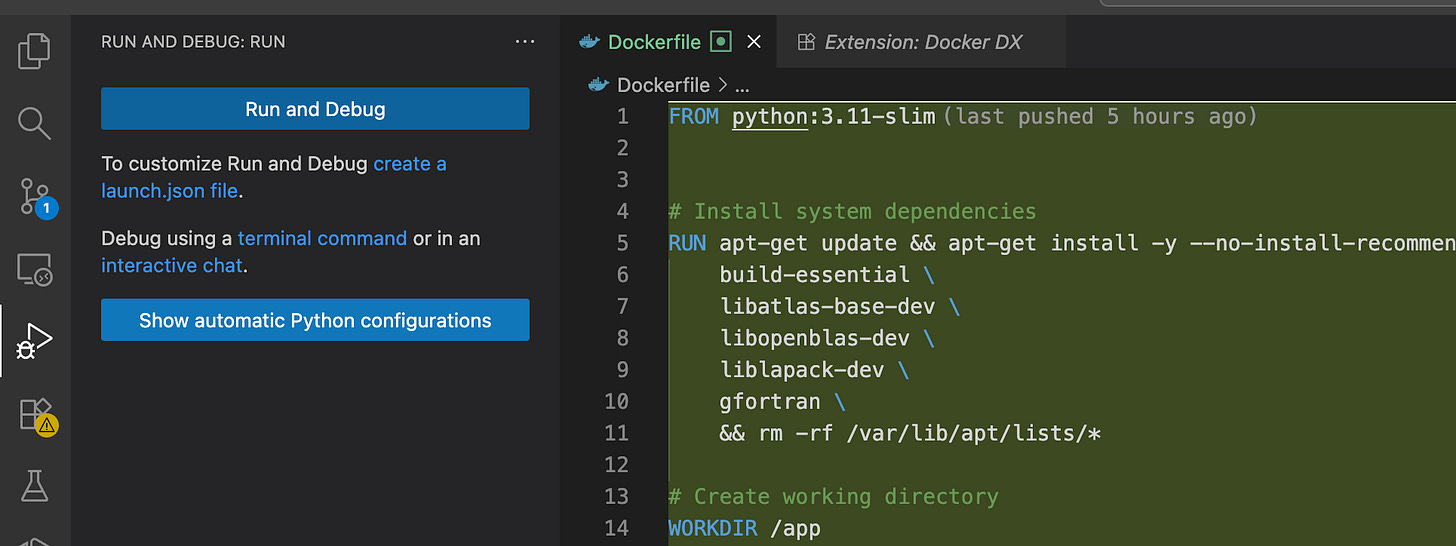Screen dimensions: 1456x546
Task: Click the green modified indicator on Dockerfile tab
Action: pos(720,42)
